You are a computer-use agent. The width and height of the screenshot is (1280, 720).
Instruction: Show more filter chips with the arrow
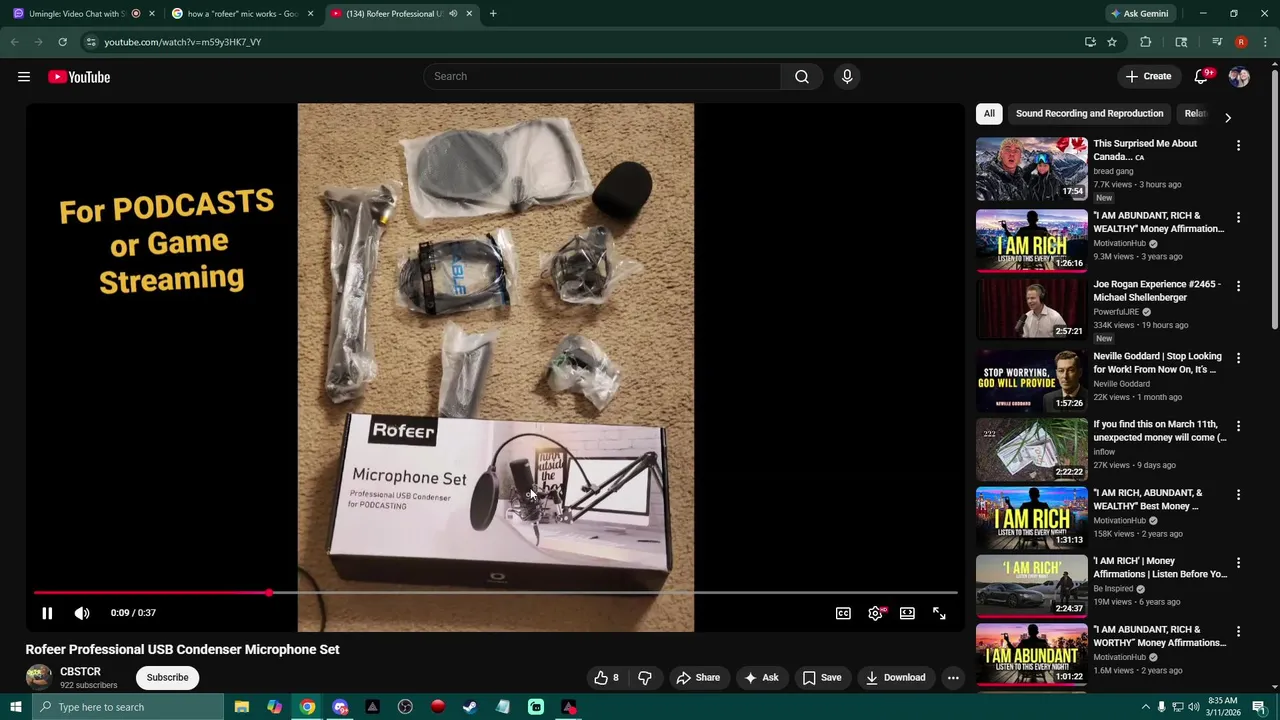click(x=1228, y=117)
